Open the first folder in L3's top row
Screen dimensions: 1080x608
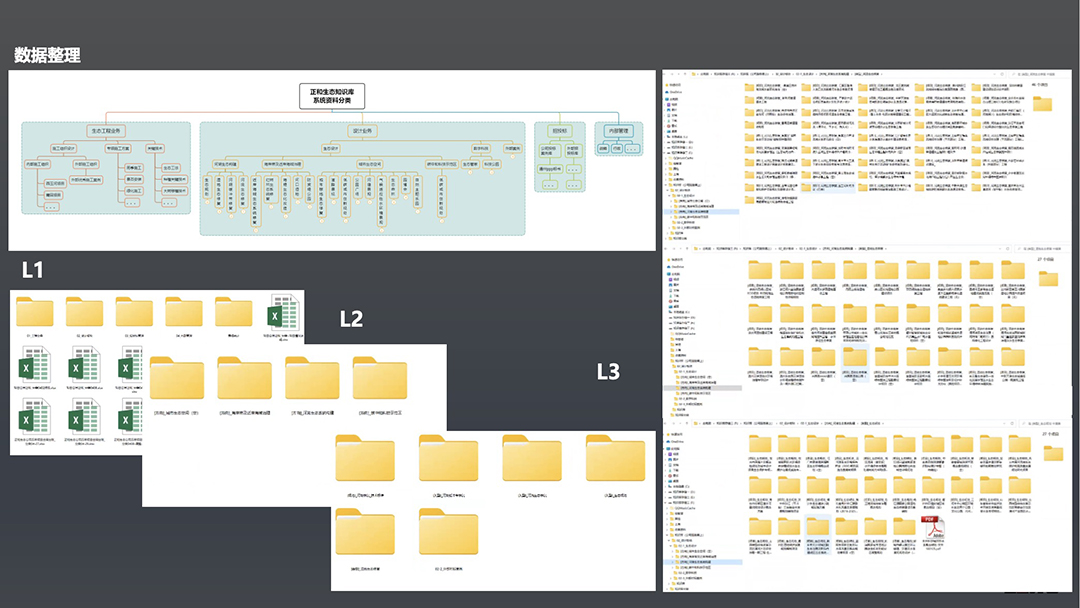click(365, 459)
